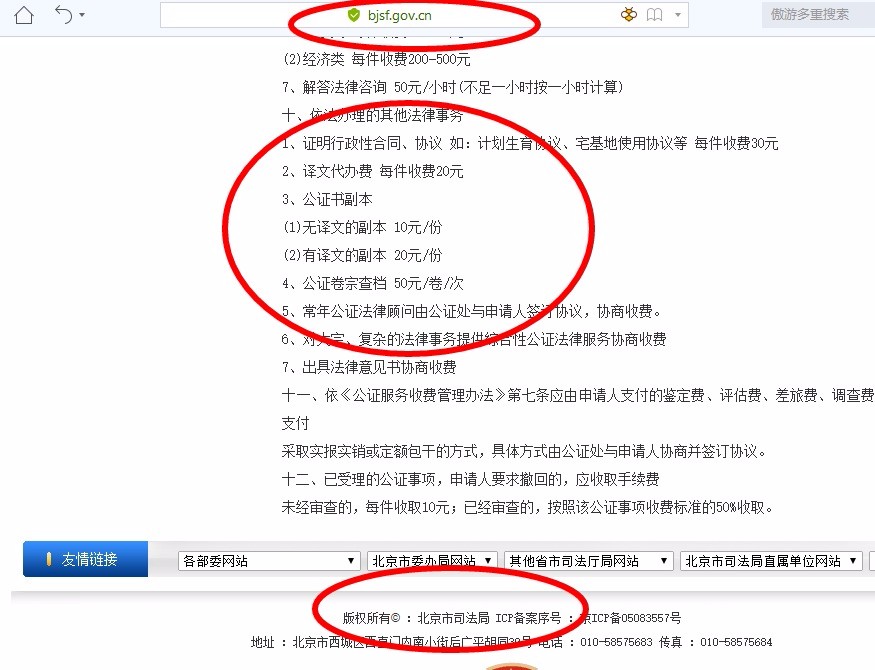Open the 北京市委办局网站 dropdown
Screen dimensions: 875x670
point(432,561)
